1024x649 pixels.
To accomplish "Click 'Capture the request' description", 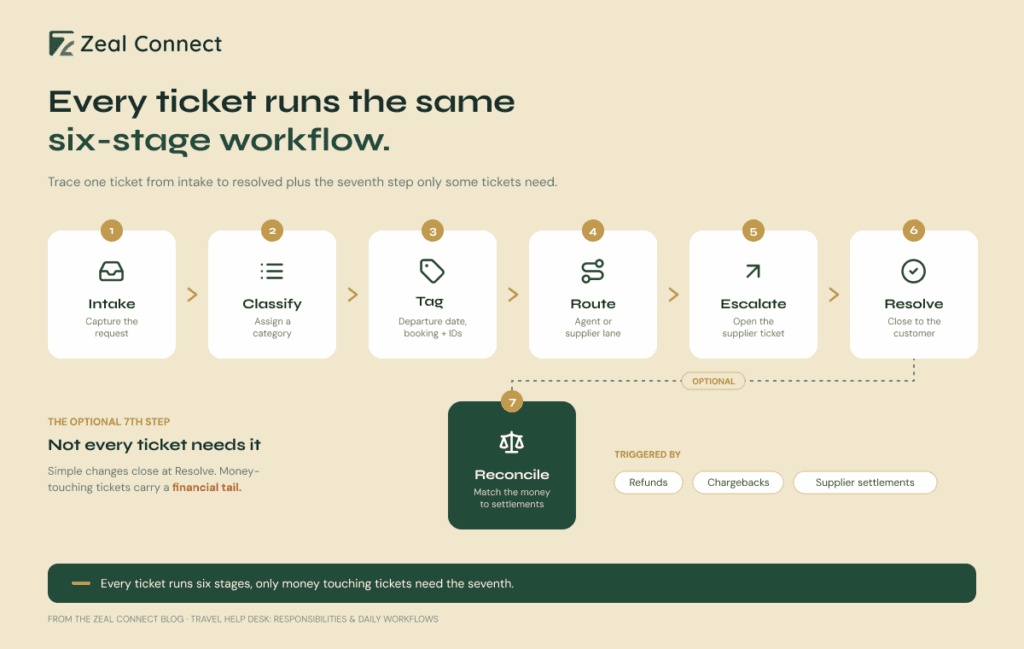I will click(112, 327).
